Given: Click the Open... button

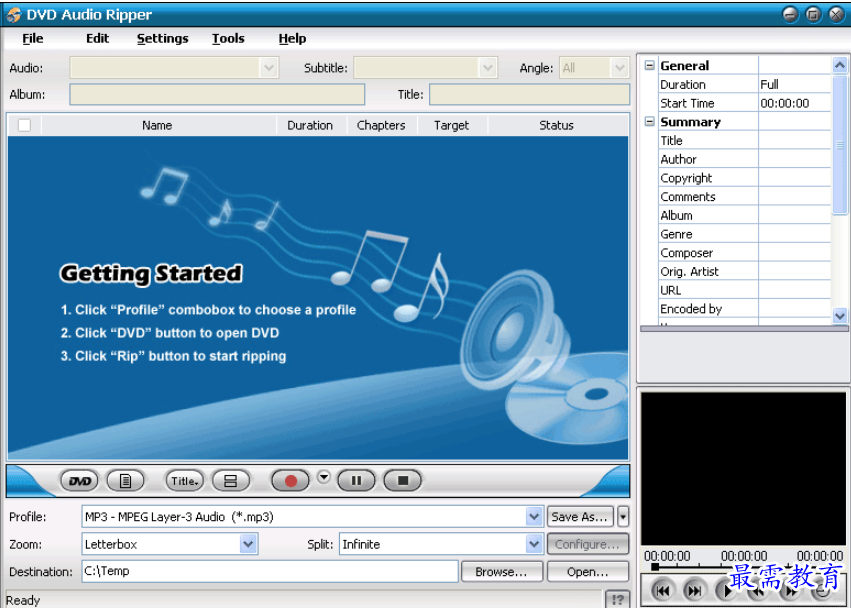Looking at the screenshot, I should pos(587,572).
